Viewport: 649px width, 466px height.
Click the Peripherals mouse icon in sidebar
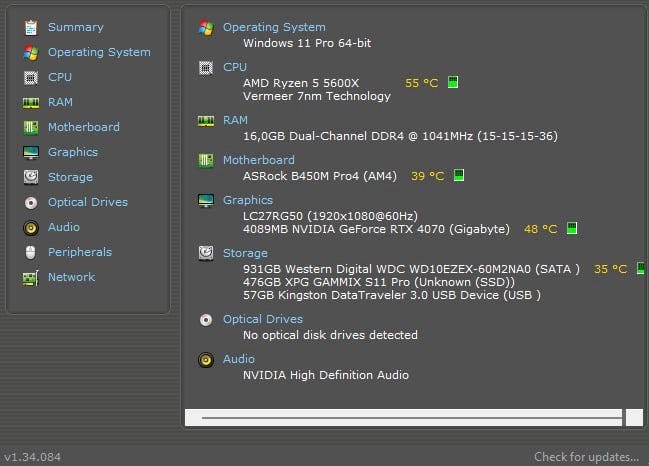[31, 252]
